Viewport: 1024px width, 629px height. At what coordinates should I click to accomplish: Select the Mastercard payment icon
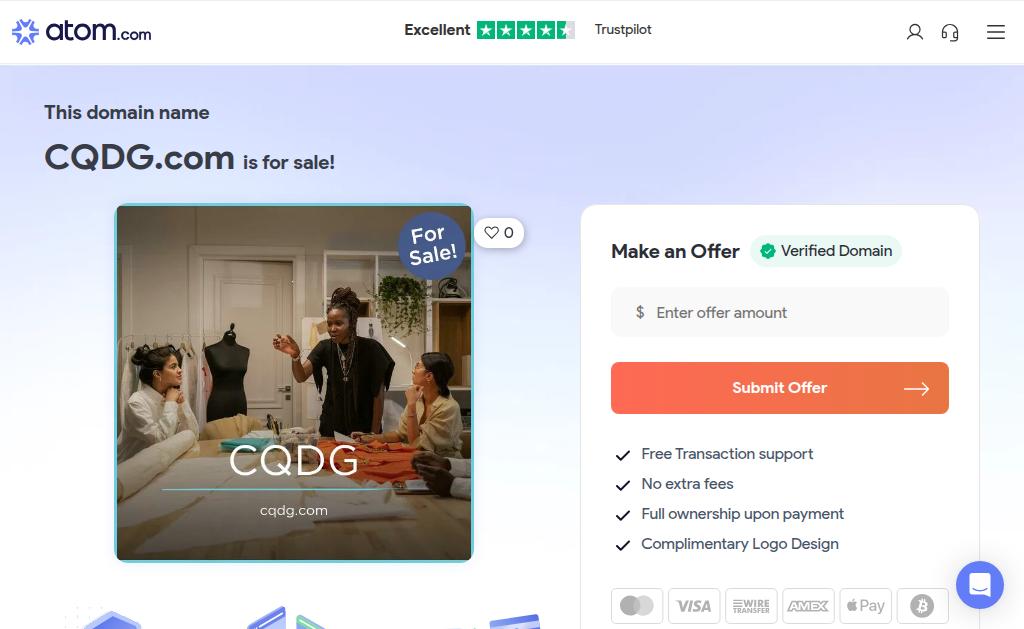(x=637, y=606)
